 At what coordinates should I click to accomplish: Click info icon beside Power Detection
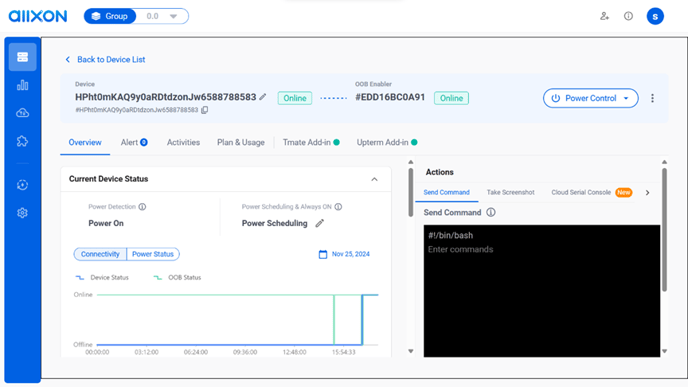pos(142,207)
